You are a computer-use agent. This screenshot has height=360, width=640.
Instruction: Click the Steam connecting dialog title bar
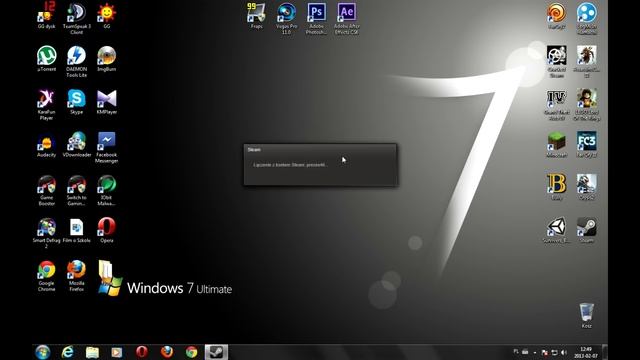pyautogui.click(x=320, y=149)
